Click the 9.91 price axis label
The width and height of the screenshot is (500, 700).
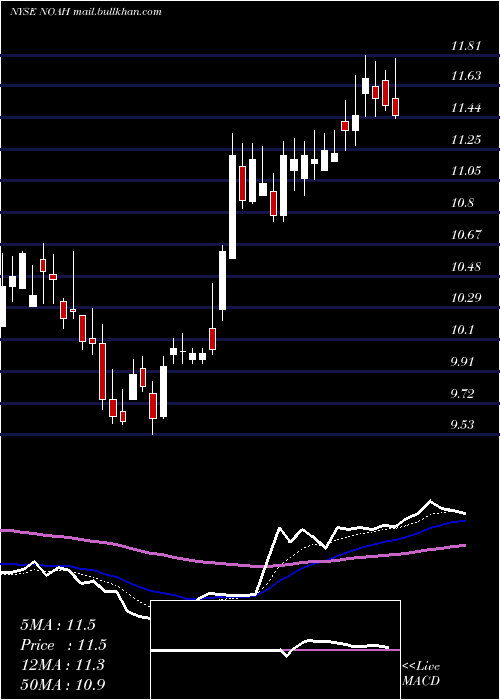click(462, 361)
